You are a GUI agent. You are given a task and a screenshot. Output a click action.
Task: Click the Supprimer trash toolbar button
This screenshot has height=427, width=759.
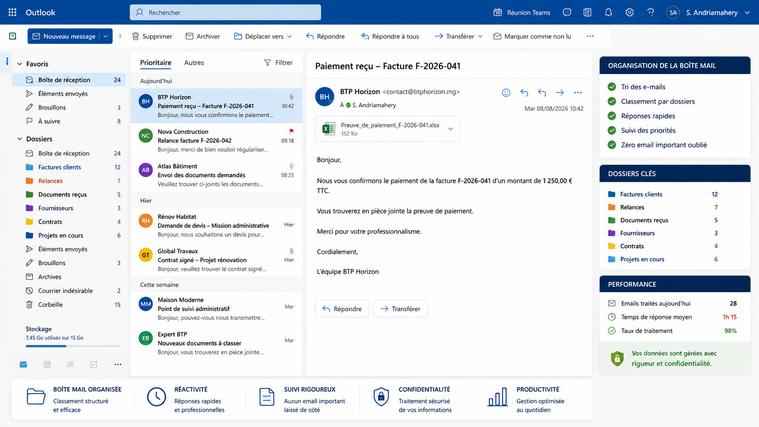[152, 36]
